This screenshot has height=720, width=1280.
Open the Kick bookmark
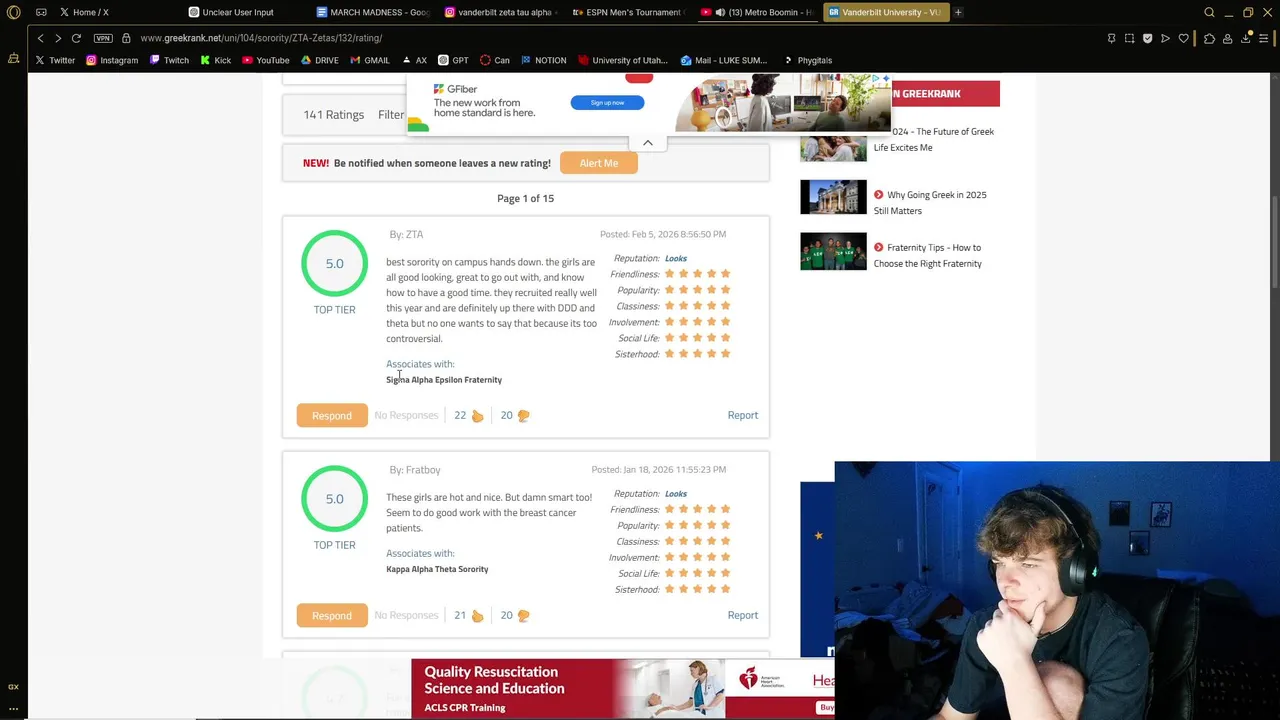coord(215,60)
